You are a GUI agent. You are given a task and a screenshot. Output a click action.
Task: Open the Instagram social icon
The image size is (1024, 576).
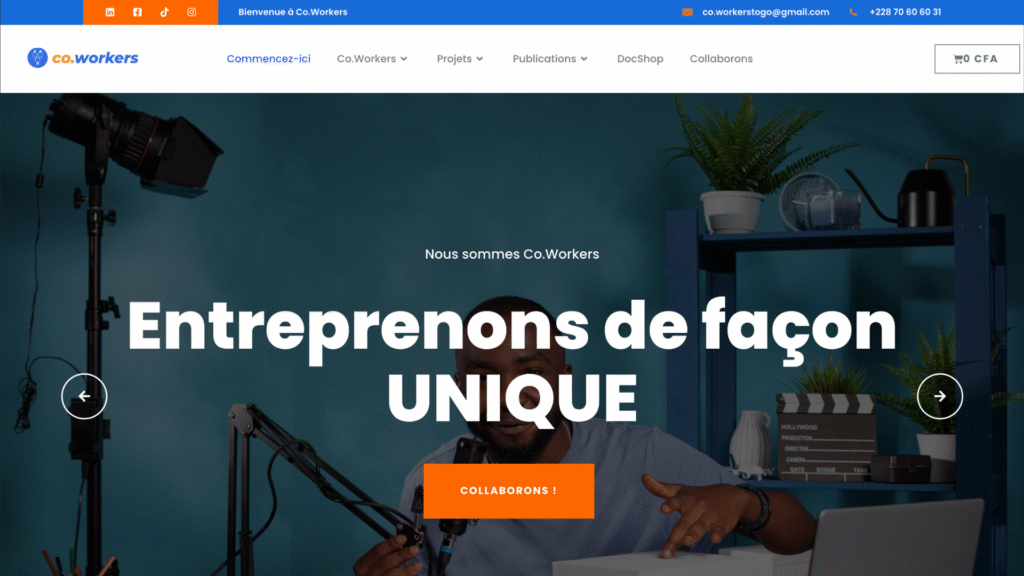pyautogui.click(x=191, y=12)
